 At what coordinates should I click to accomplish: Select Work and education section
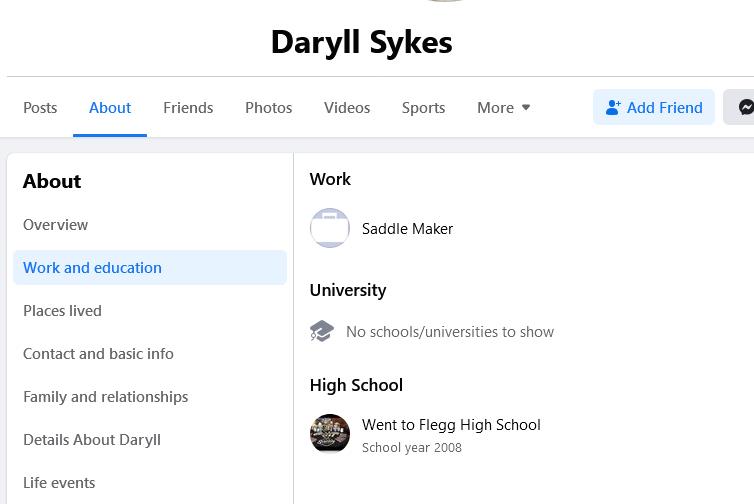[92, 268]
